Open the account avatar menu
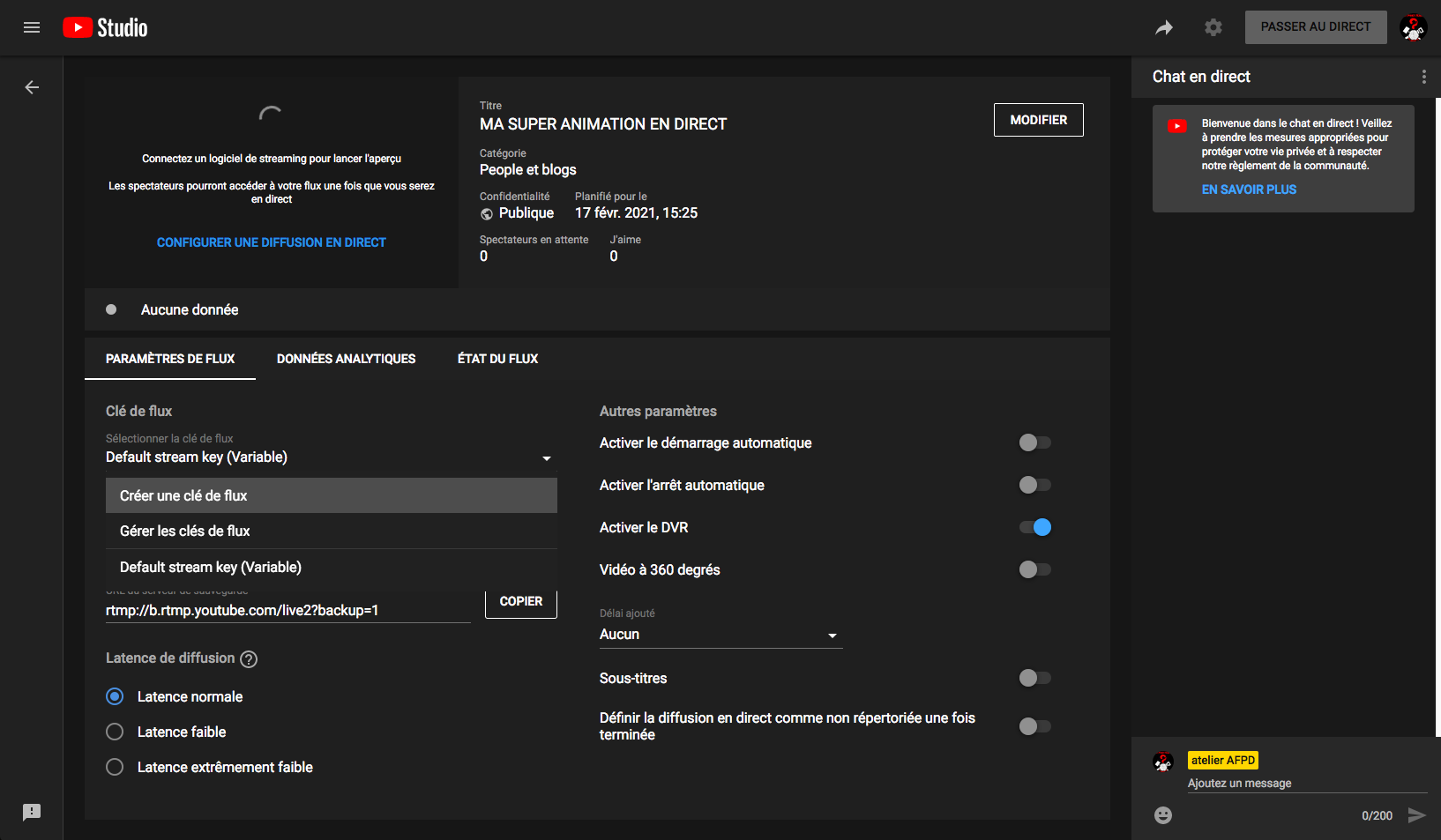The width and height of the screenshot is (1441, 840). coord(1413,28)
